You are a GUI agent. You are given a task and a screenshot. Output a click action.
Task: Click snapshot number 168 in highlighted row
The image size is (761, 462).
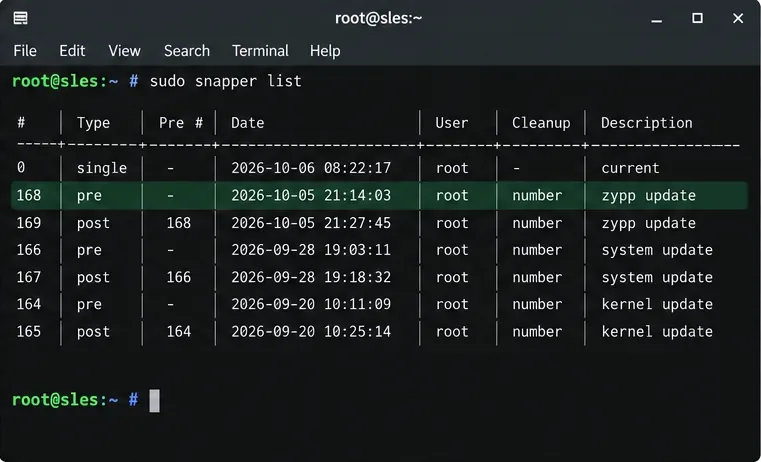click(x=29, y=196)
